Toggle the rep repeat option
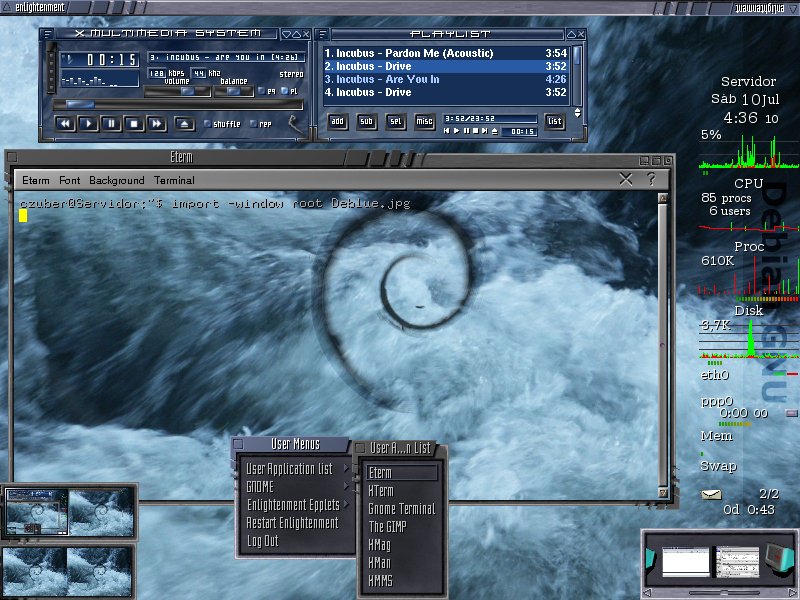The image size is (800, 600). point(261,124)
